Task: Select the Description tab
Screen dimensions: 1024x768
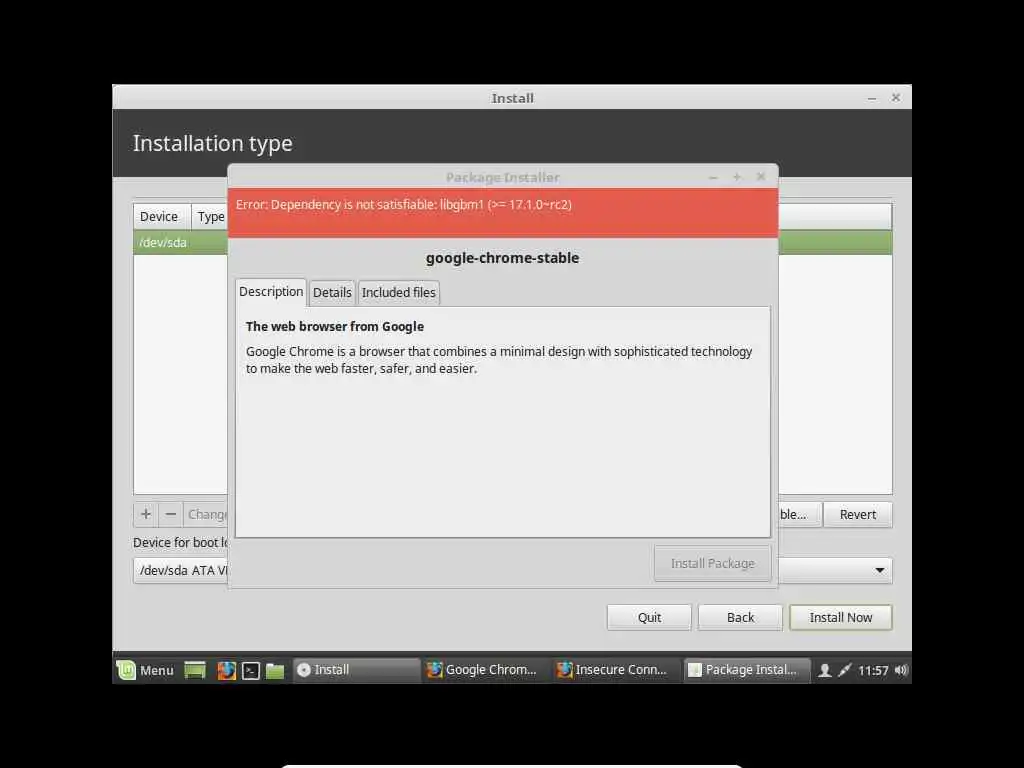Action: coord(271,292)
